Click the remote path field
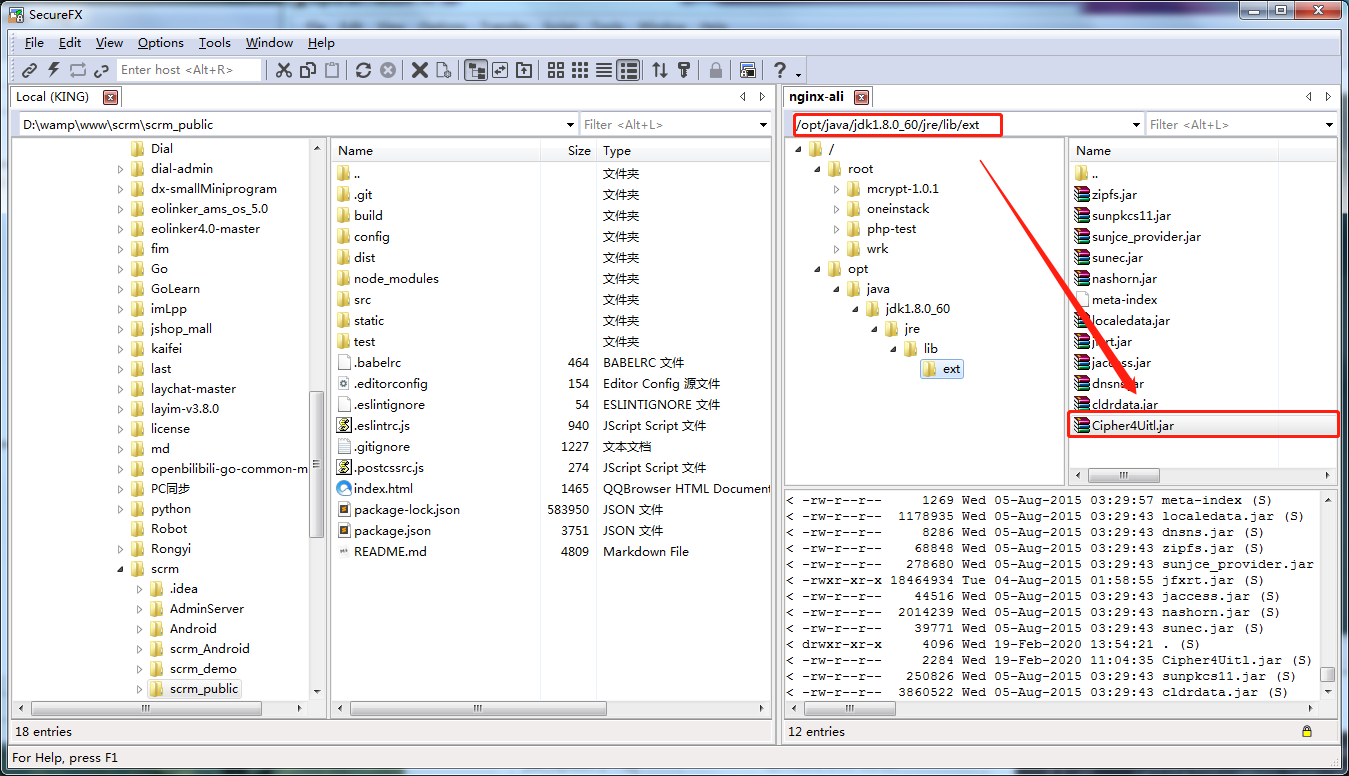Screen dimensions: 1349x776 (960, 125)
